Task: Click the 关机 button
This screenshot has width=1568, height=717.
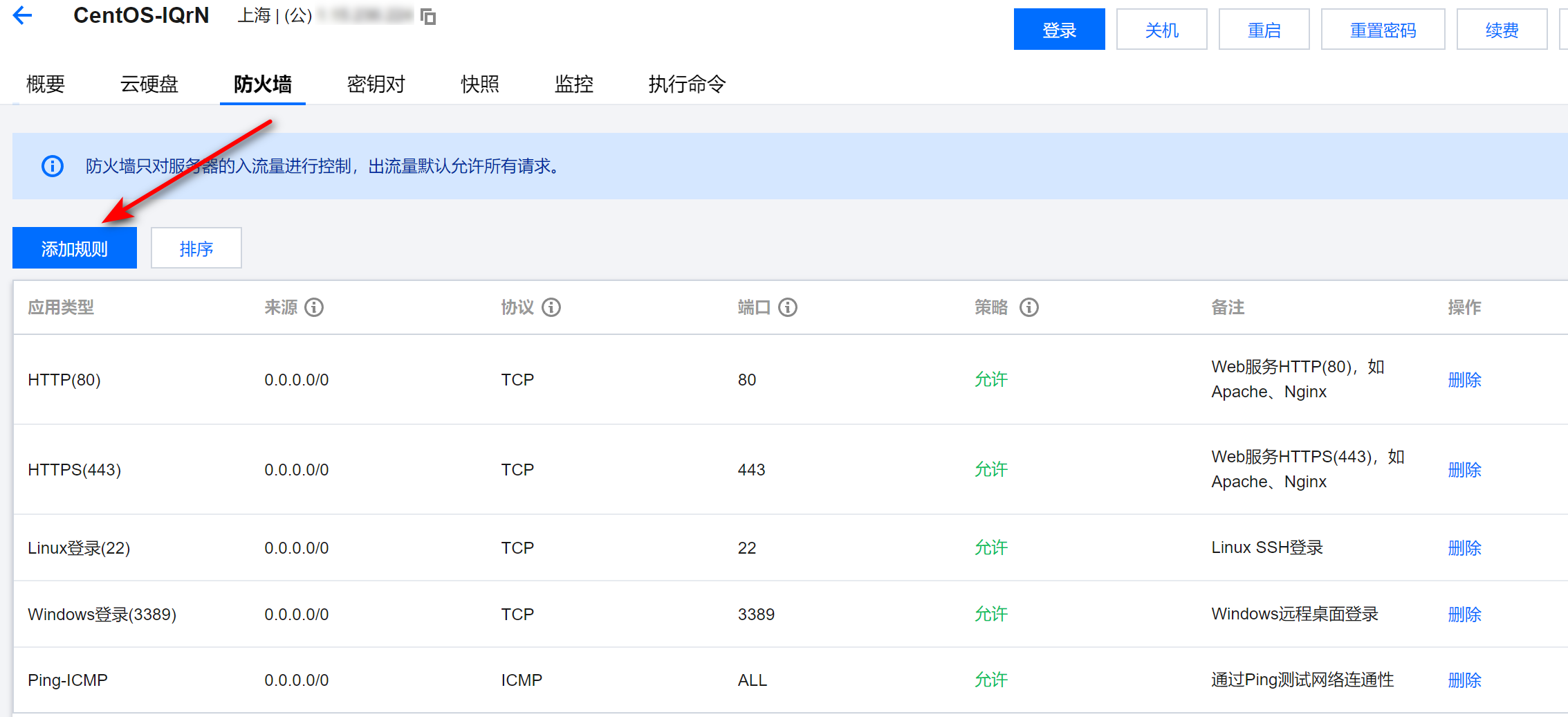Action: [x=1162, y=29]
